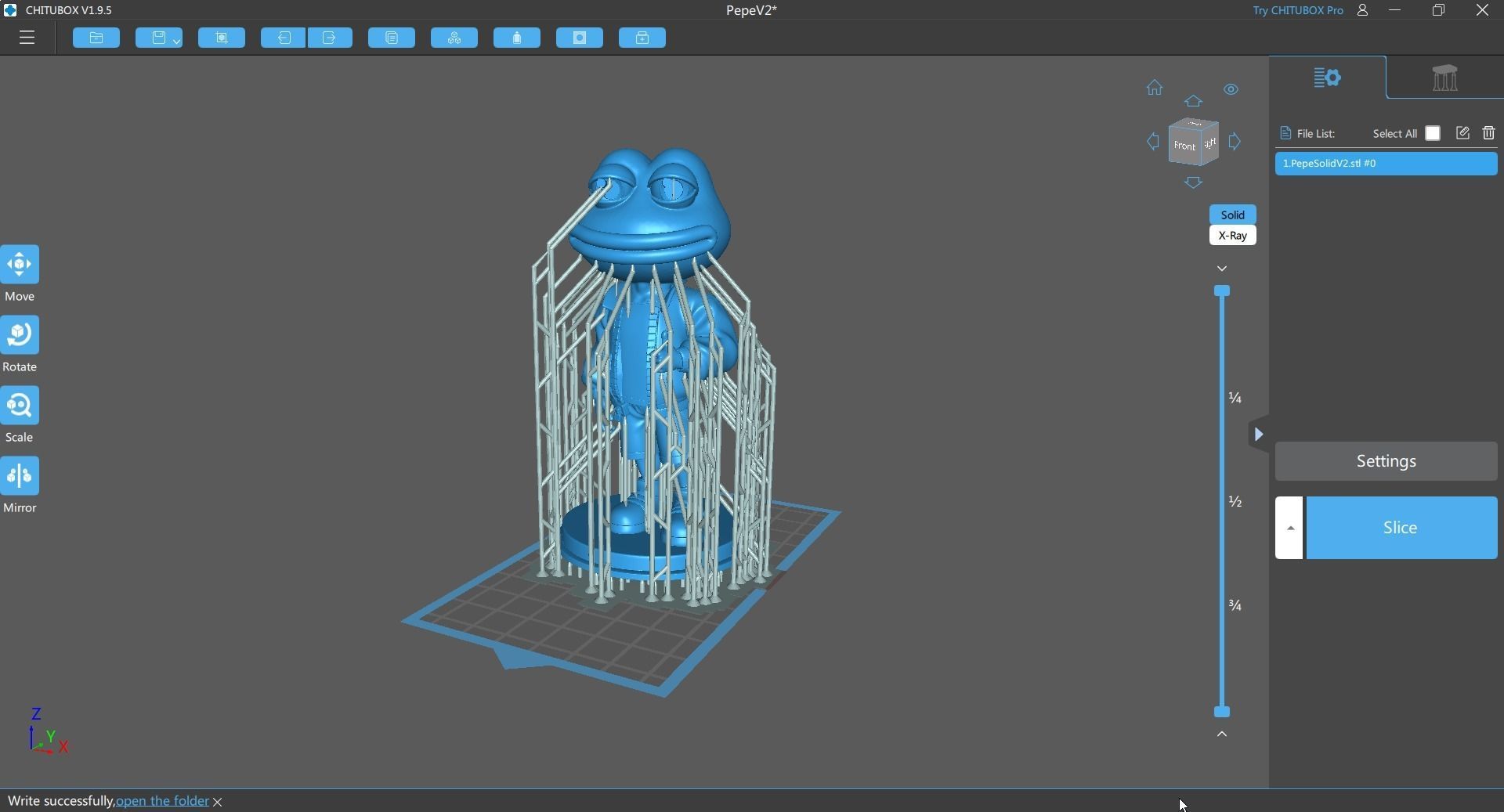
Task: Click the Repair medical-kit toolbar icon
Action: (642, 38)
